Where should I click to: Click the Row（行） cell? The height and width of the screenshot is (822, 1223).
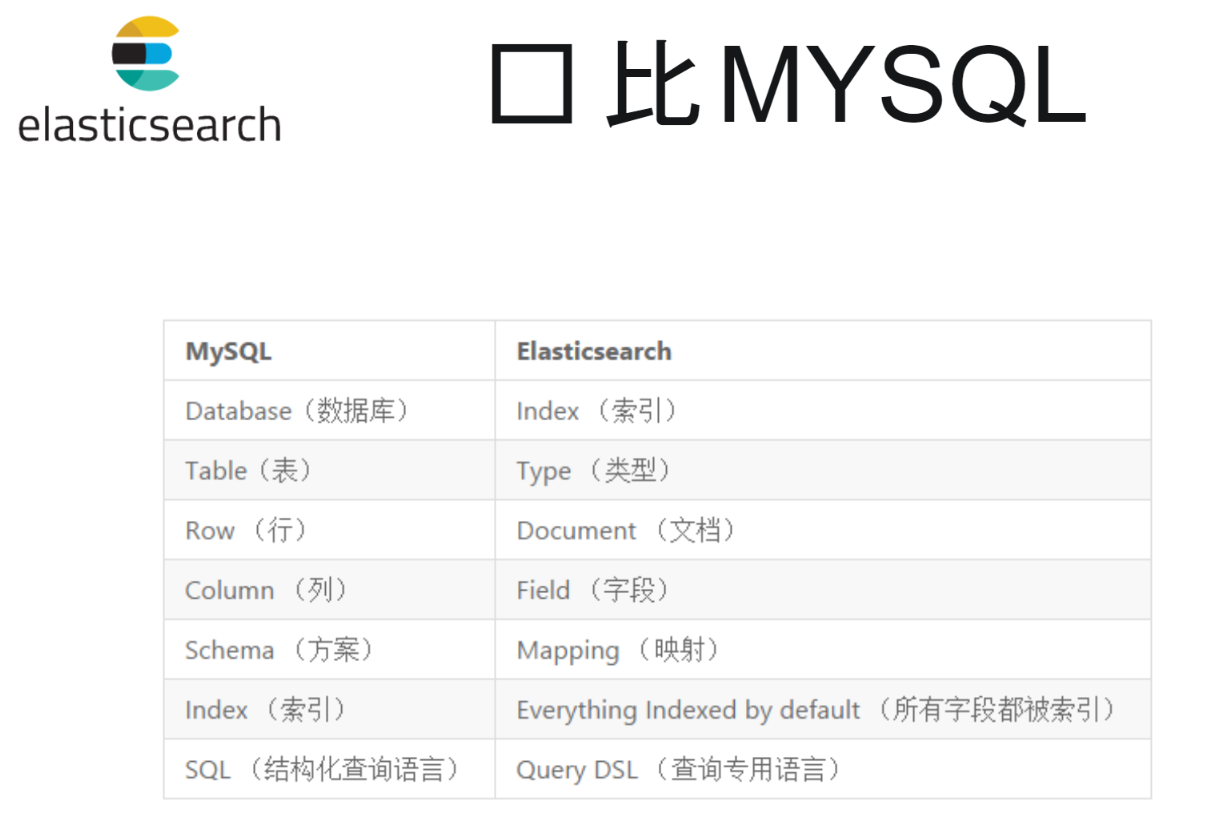329,530
